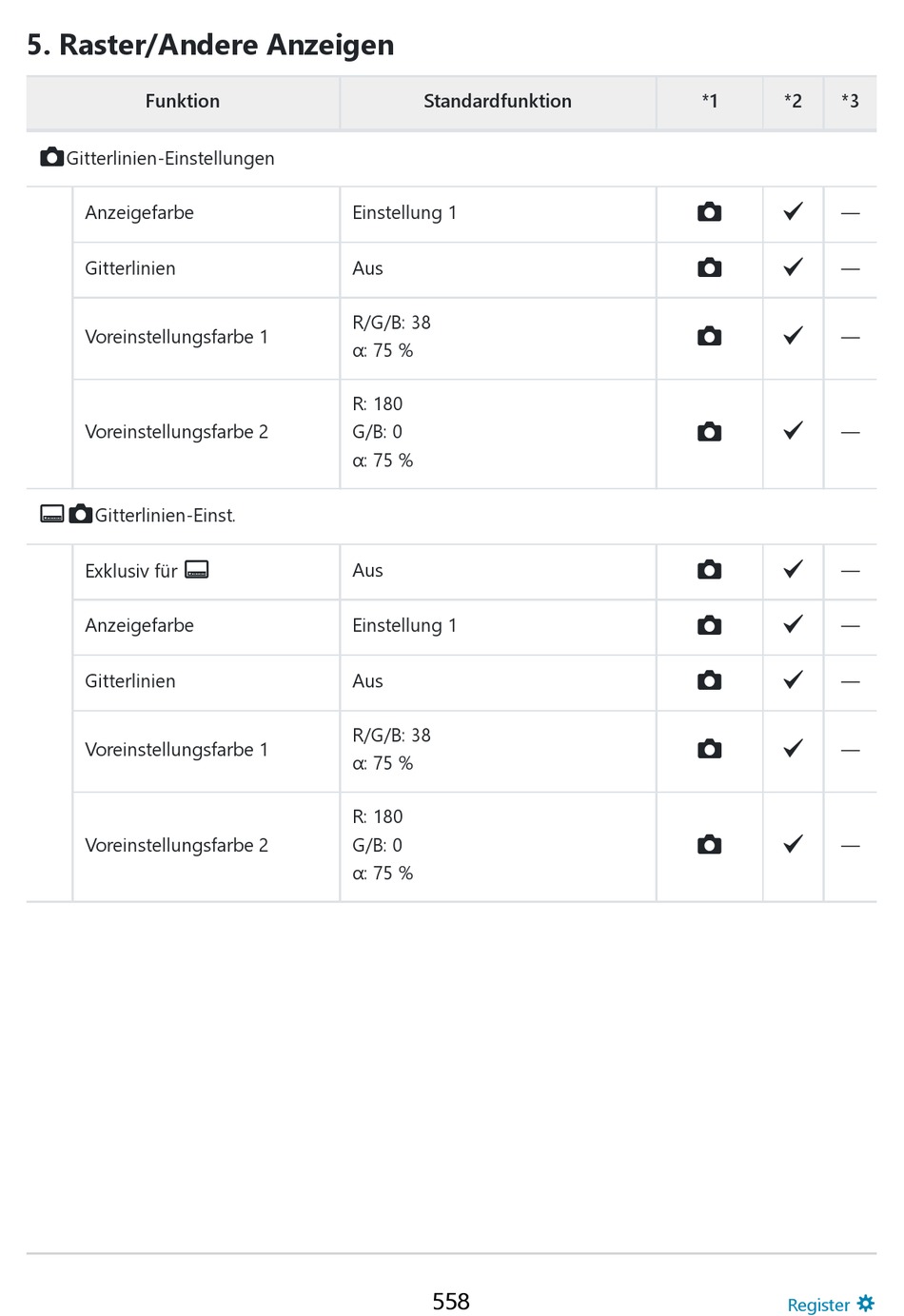Image resolution: width=904 pixels, height=1316 pixels.
Task: Click the dash in the Exklusiv für row
Action: (x=850, y=571)
